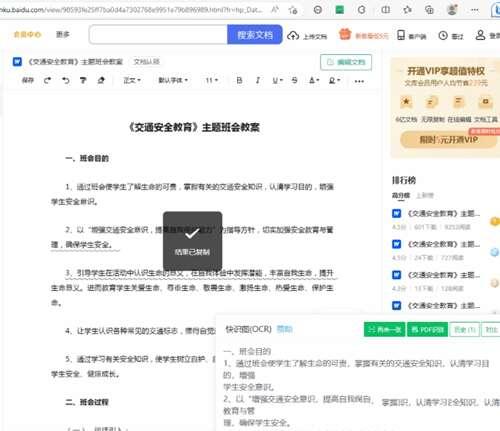Toggle italic formatting
Screen dimensions: 500x431
point(258,80)
